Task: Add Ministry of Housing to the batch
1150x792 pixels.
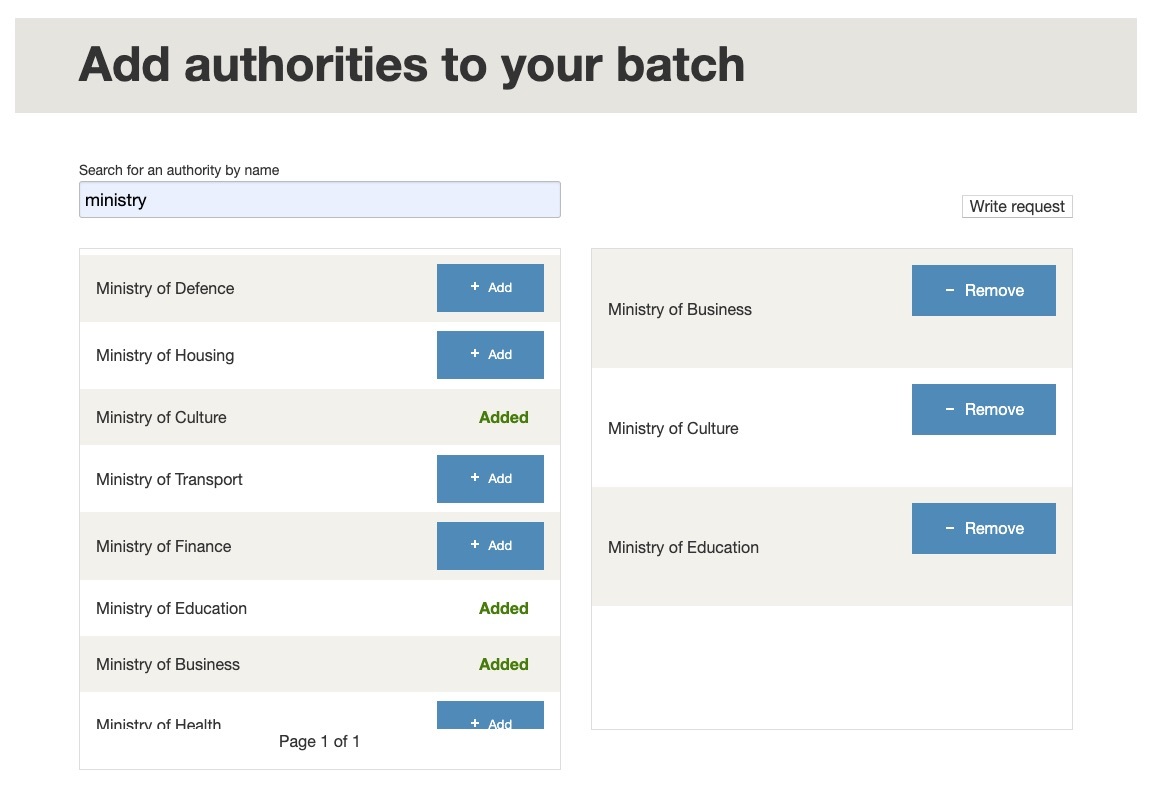Action: [490, 355]
